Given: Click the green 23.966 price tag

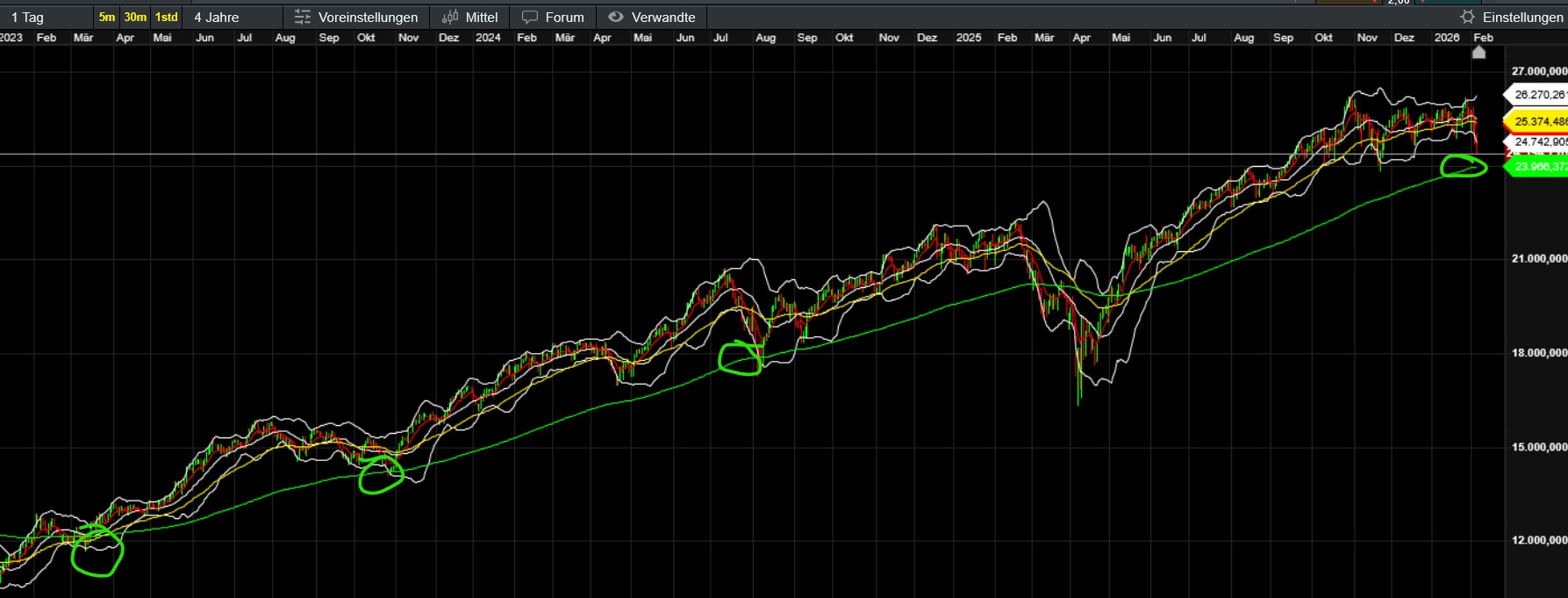Looking at the screenshot, I should click(x=1539, y=167).
